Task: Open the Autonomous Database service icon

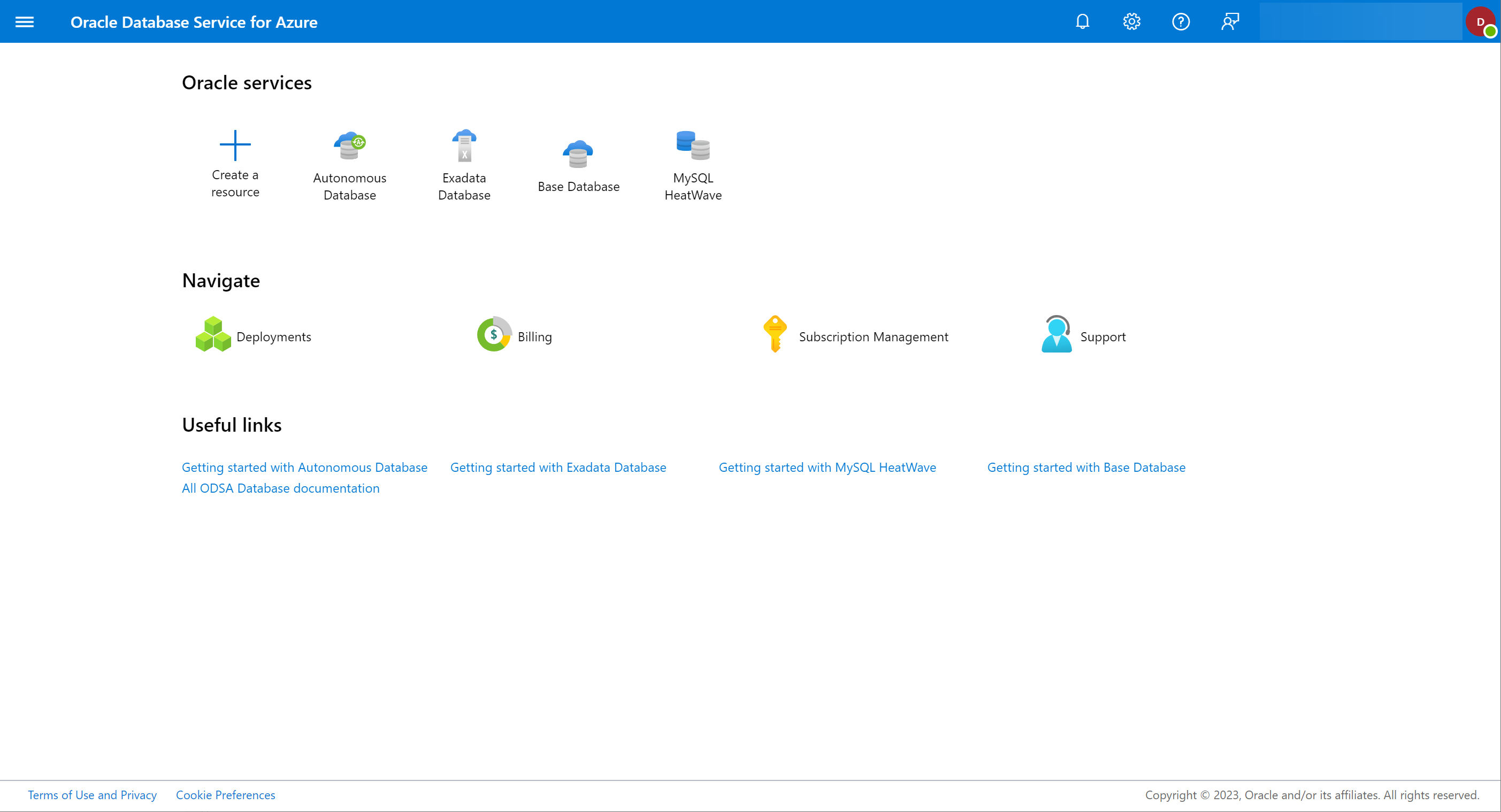Action: [349, 145]
